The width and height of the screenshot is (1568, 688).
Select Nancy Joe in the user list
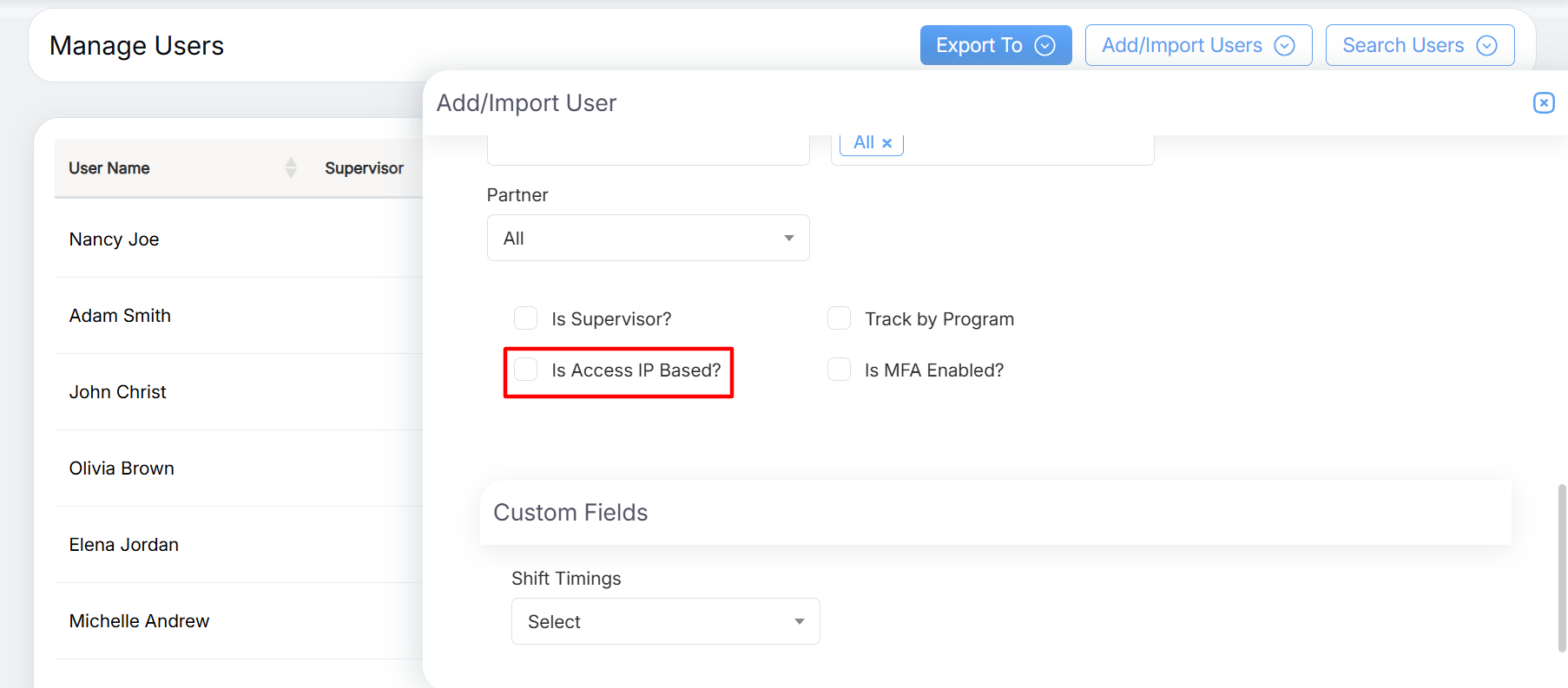click(x=115, y=239)
